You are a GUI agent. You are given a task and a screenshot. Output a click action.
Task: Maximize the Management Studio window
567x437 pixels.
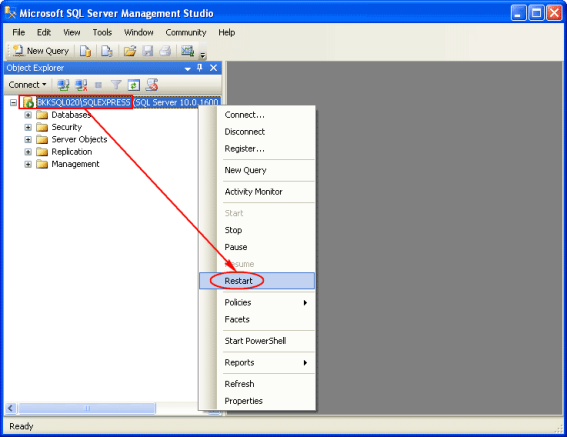tap(536, 13)
